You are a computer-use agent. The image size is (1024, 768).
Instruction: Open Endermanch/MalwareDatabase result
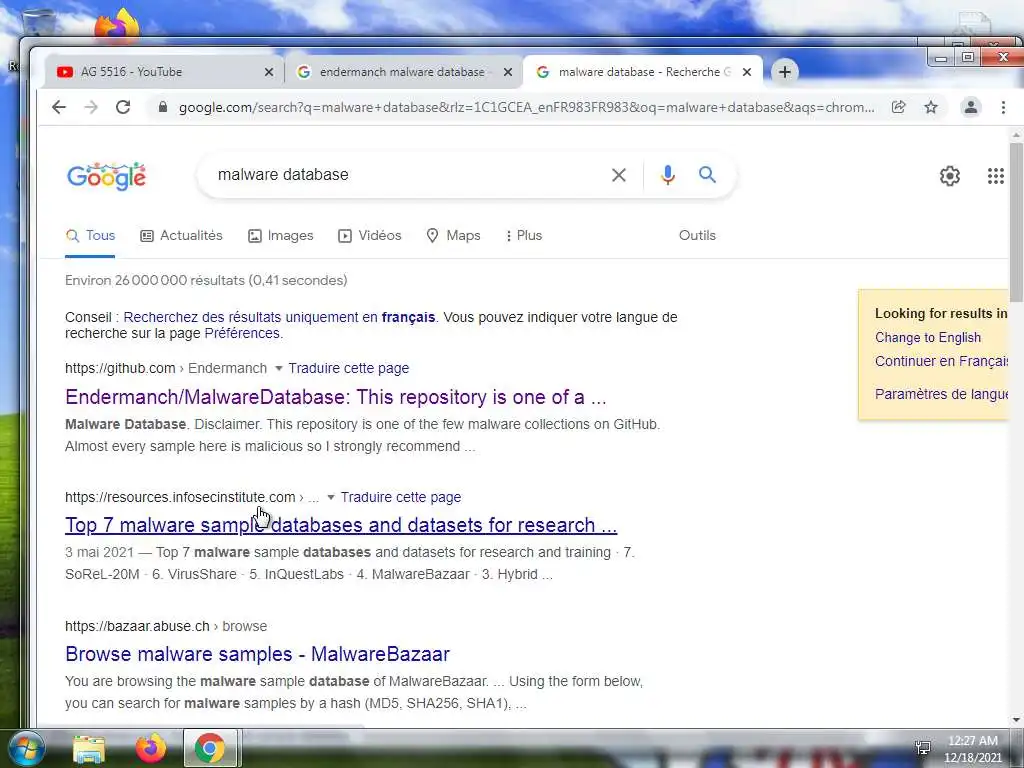(x=336, y=397)
